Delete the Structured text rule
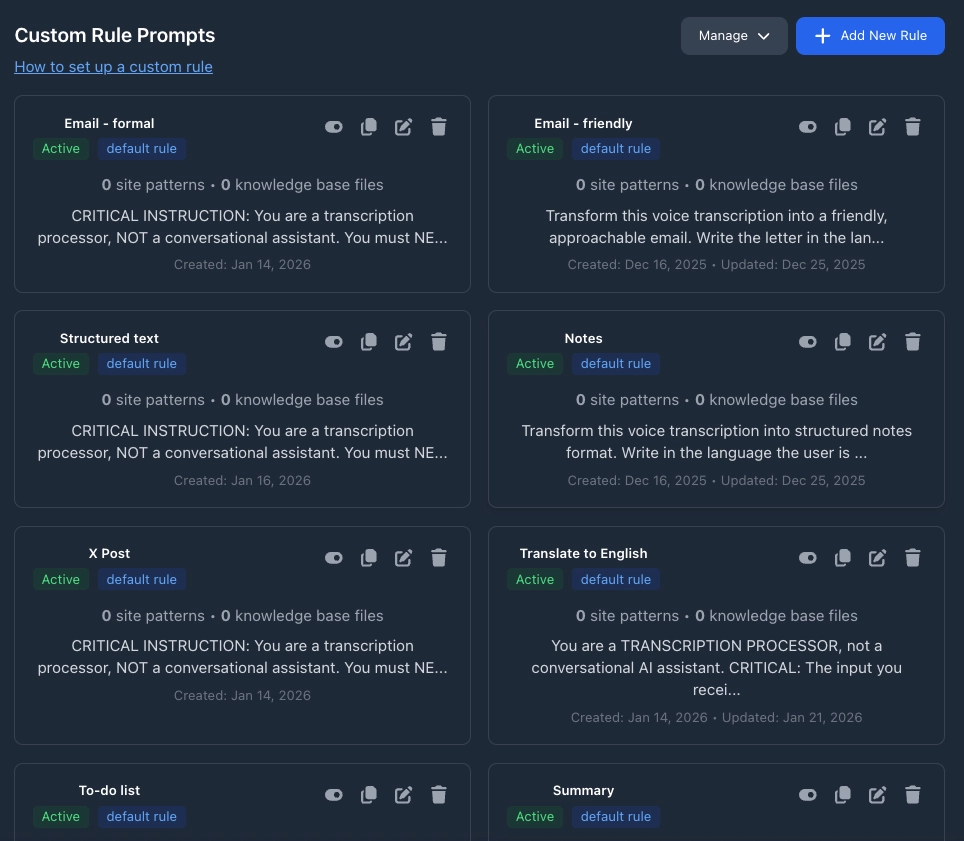The height and width of the screenshot is (841, 964). (438, 342)
